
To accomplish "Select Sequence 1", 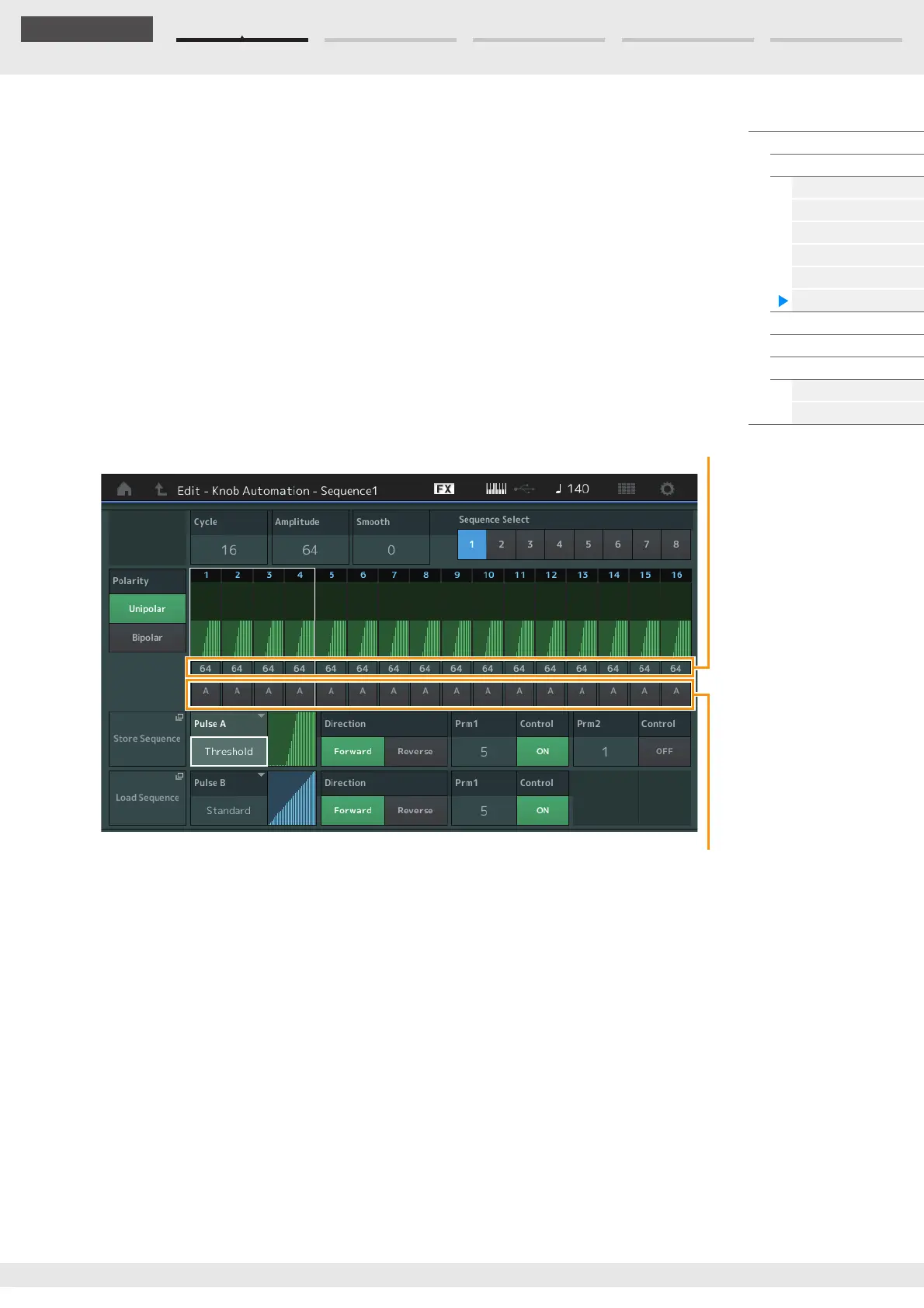I will [x=472, y=544].
